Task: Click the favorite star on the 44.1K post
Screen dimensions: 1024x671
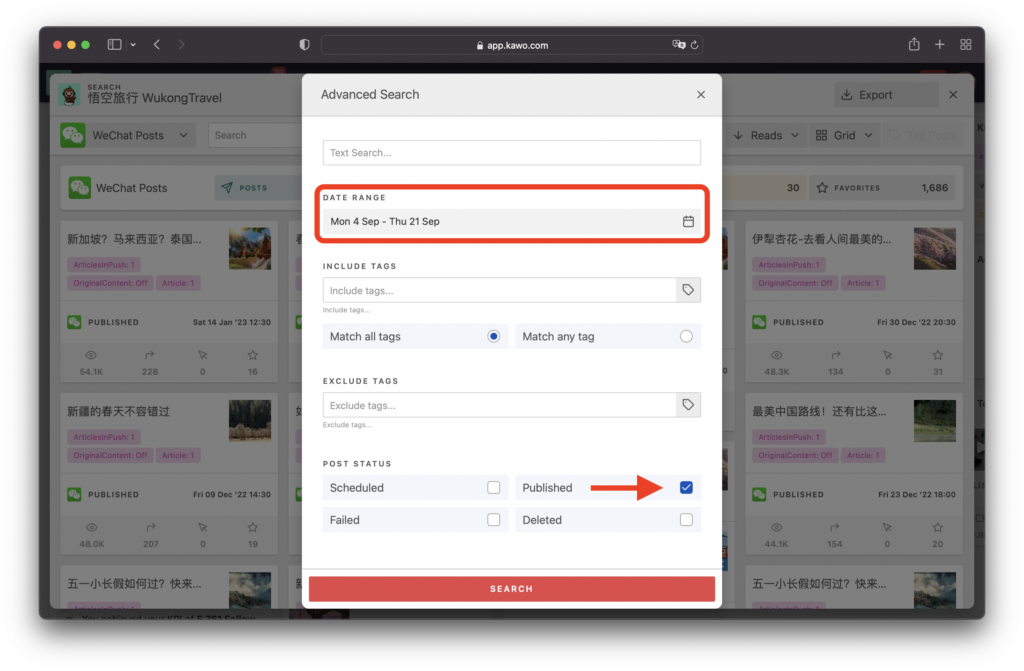Action: coord(938,527)
